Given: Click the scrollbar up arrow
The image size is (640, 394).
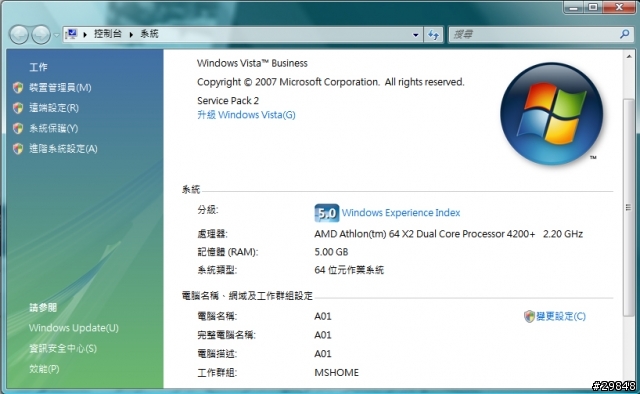Looking at the screenshot, I should (x=629, y=56).
